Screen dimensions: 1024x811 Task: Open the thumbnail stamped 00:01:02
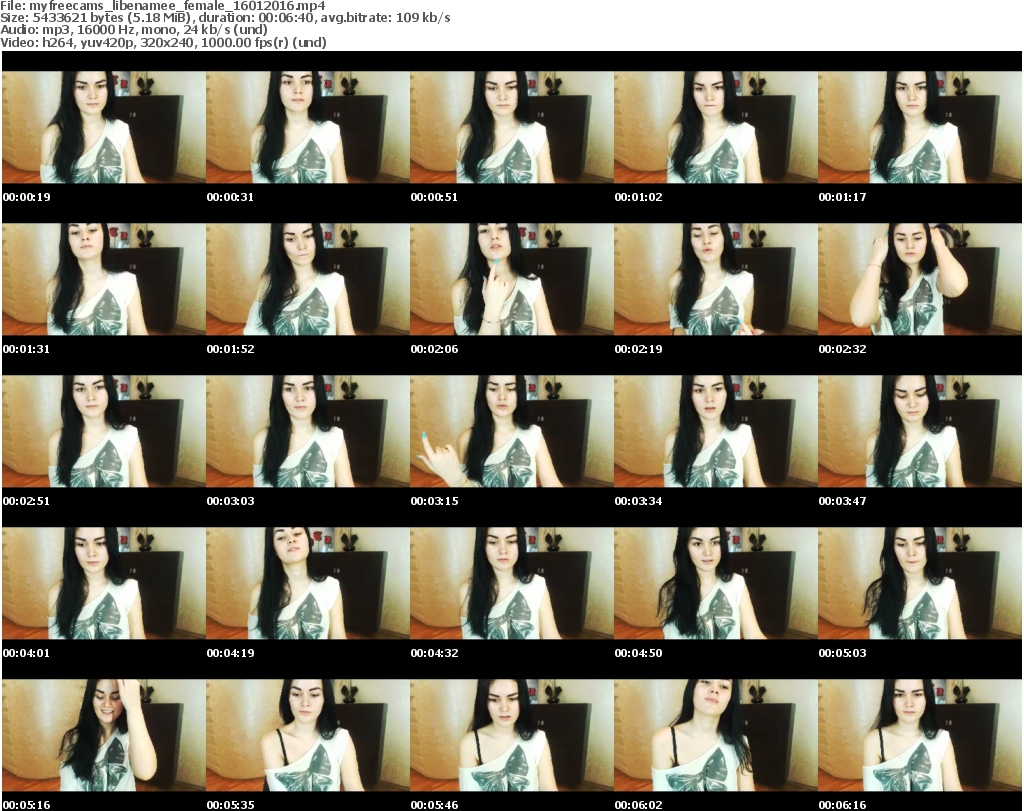click(716, 127)
